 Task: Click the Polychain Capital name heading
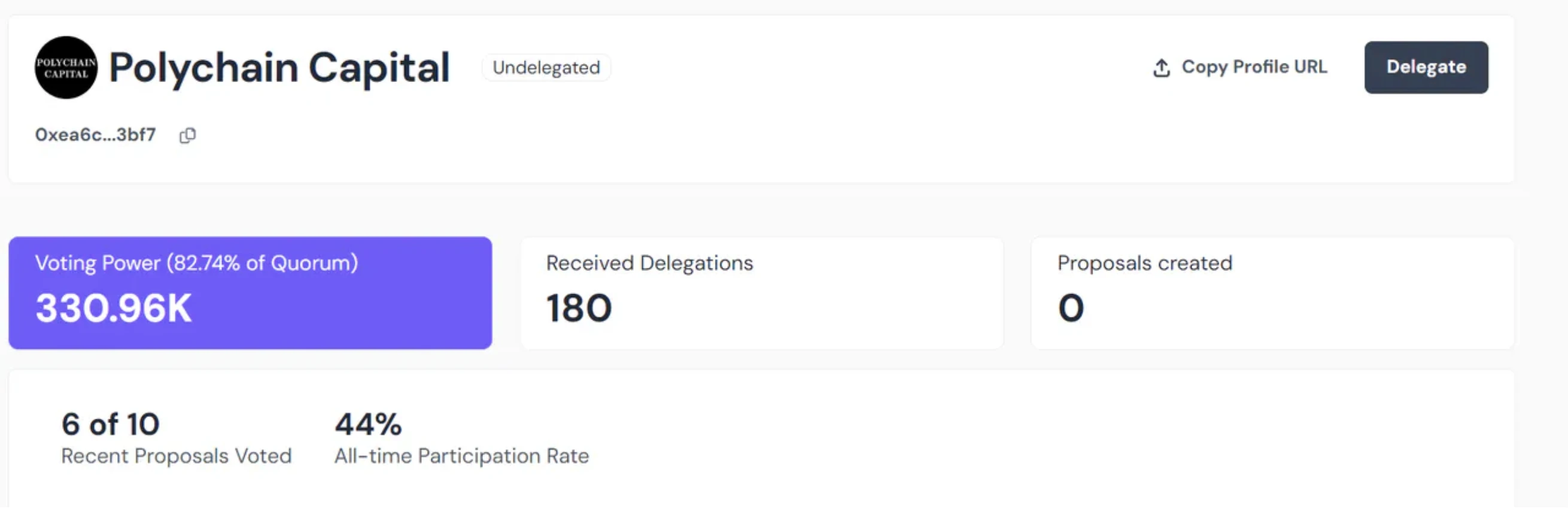pyautogui.click(x=279, y=68)
